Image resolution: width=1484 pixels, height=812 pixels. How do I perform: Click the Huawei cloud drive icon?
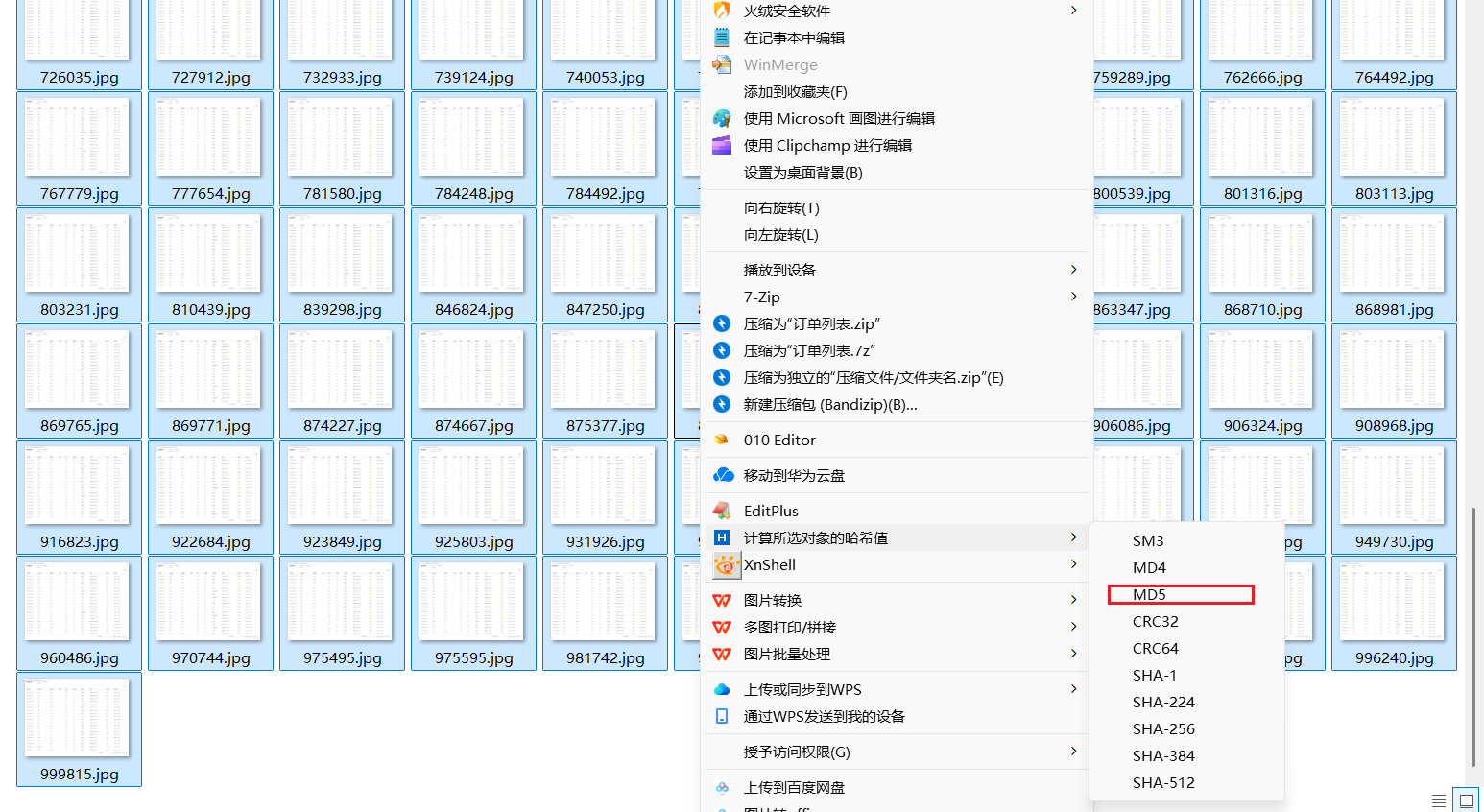pos(723,475)
